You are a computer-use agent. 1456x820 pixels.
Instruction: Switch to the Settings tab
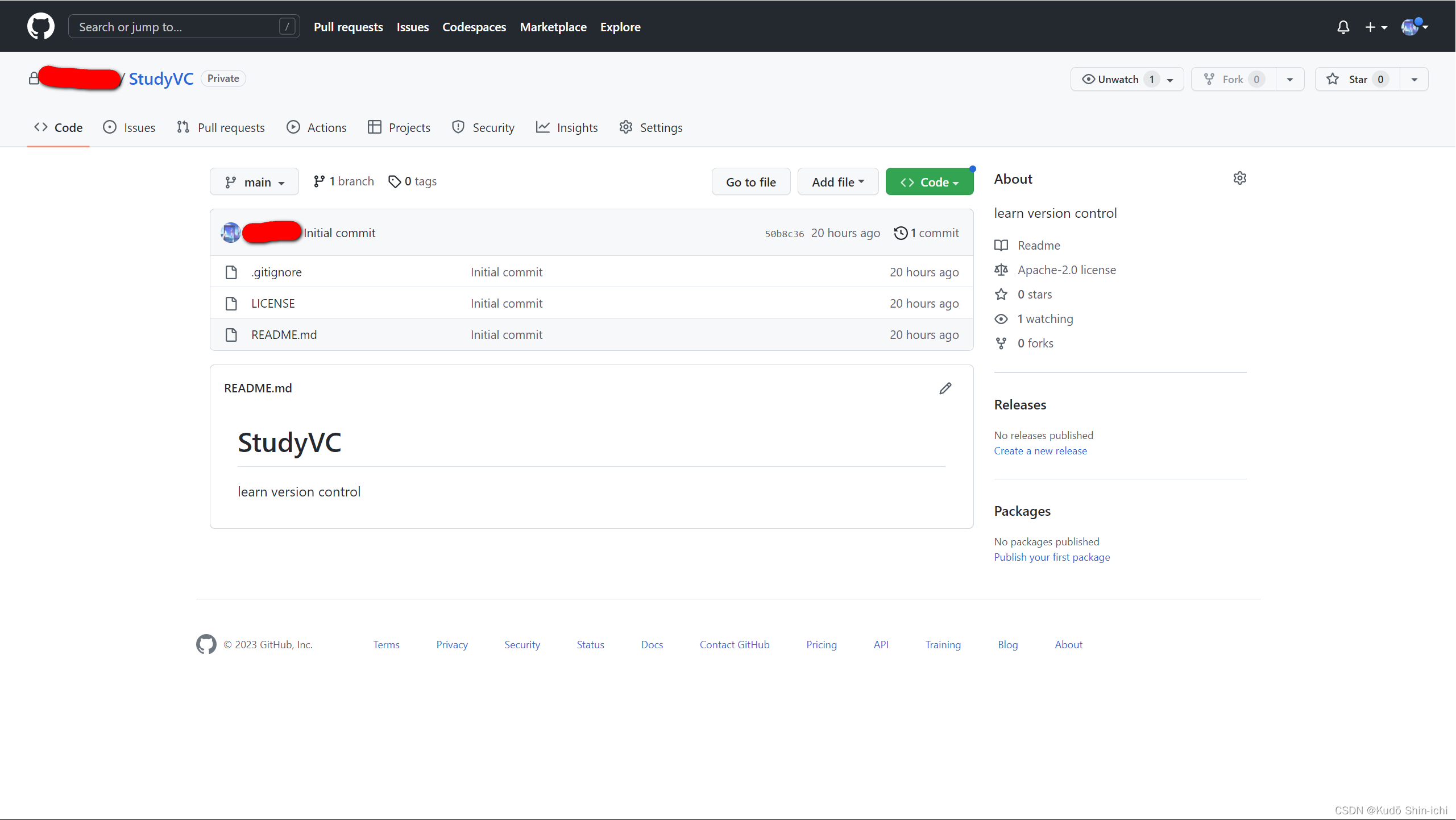click(651, 127)
